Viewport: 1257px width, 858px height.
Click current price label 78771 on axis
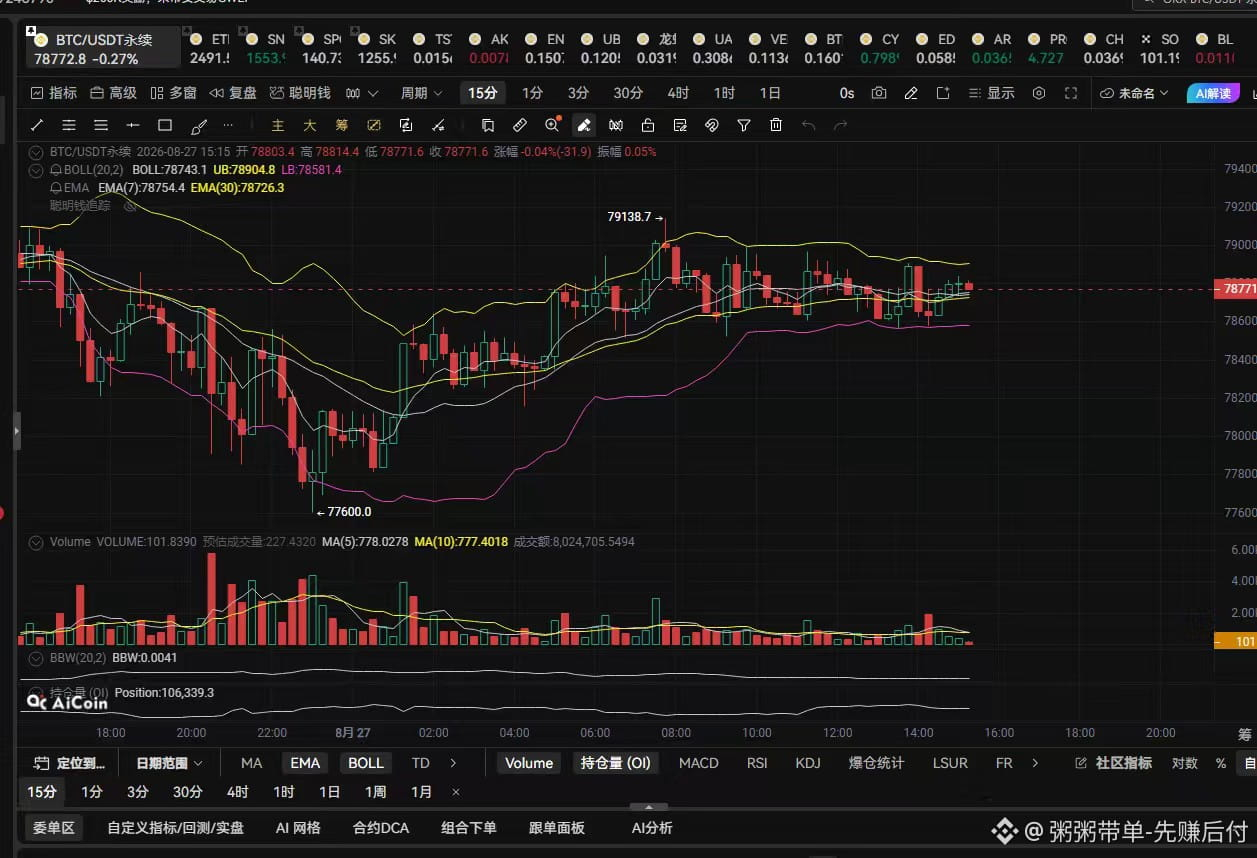pos(1234,288)
